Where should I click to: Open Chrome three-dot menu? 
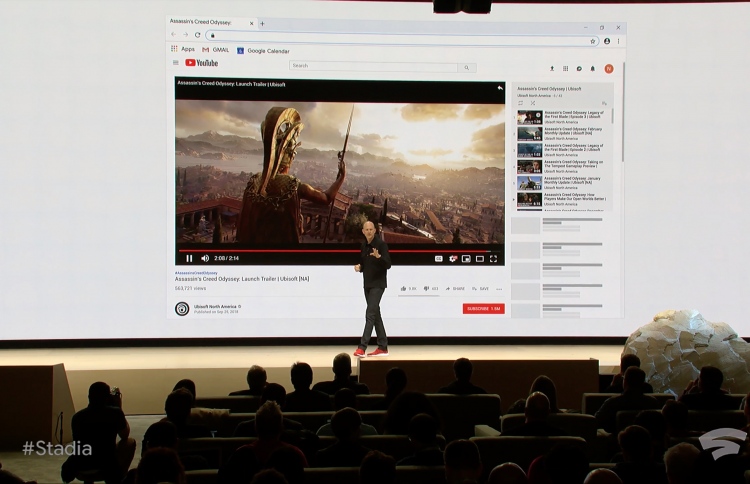click(618, 41)
